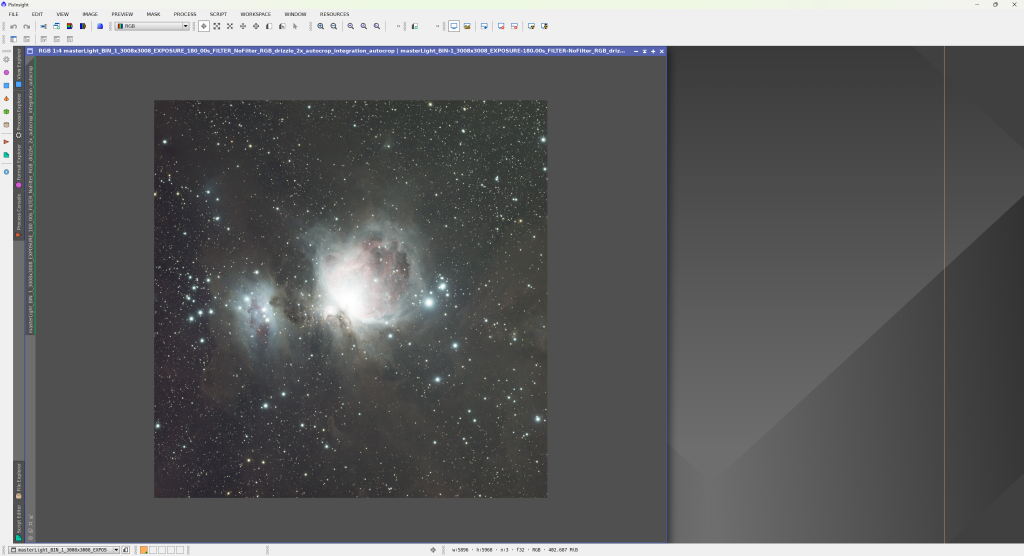Click the gear icon in left sidebar
Viewport: 1024px width, 556px height.
click(x=6, y=60)
